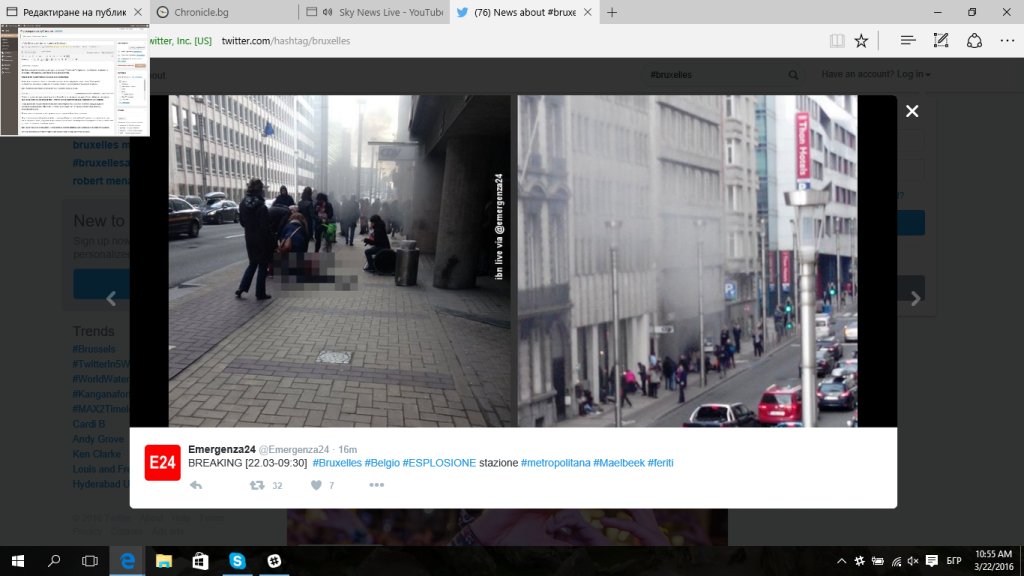The image size is (1024, 576).
Task: Open the Emergenza24 name link
Action: click(221, 449)
